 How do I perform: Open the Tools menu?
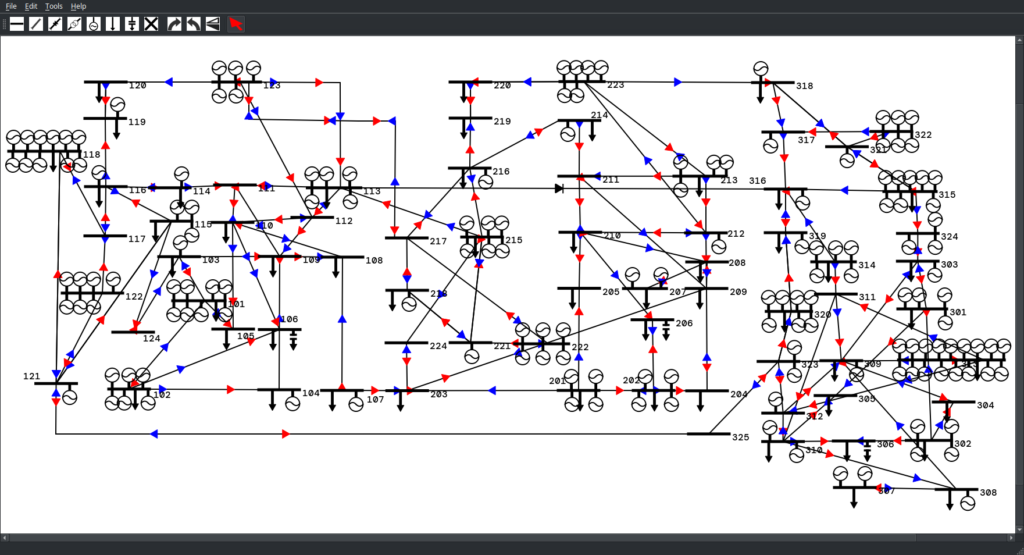pos(54,6)
